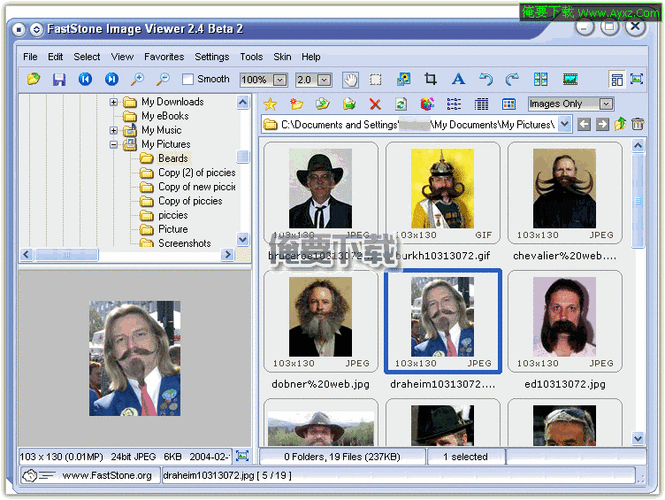Viewport: 665px width, 500px height.
Task: Toggle the Smooth checkbox
Action: coord(187,79)
